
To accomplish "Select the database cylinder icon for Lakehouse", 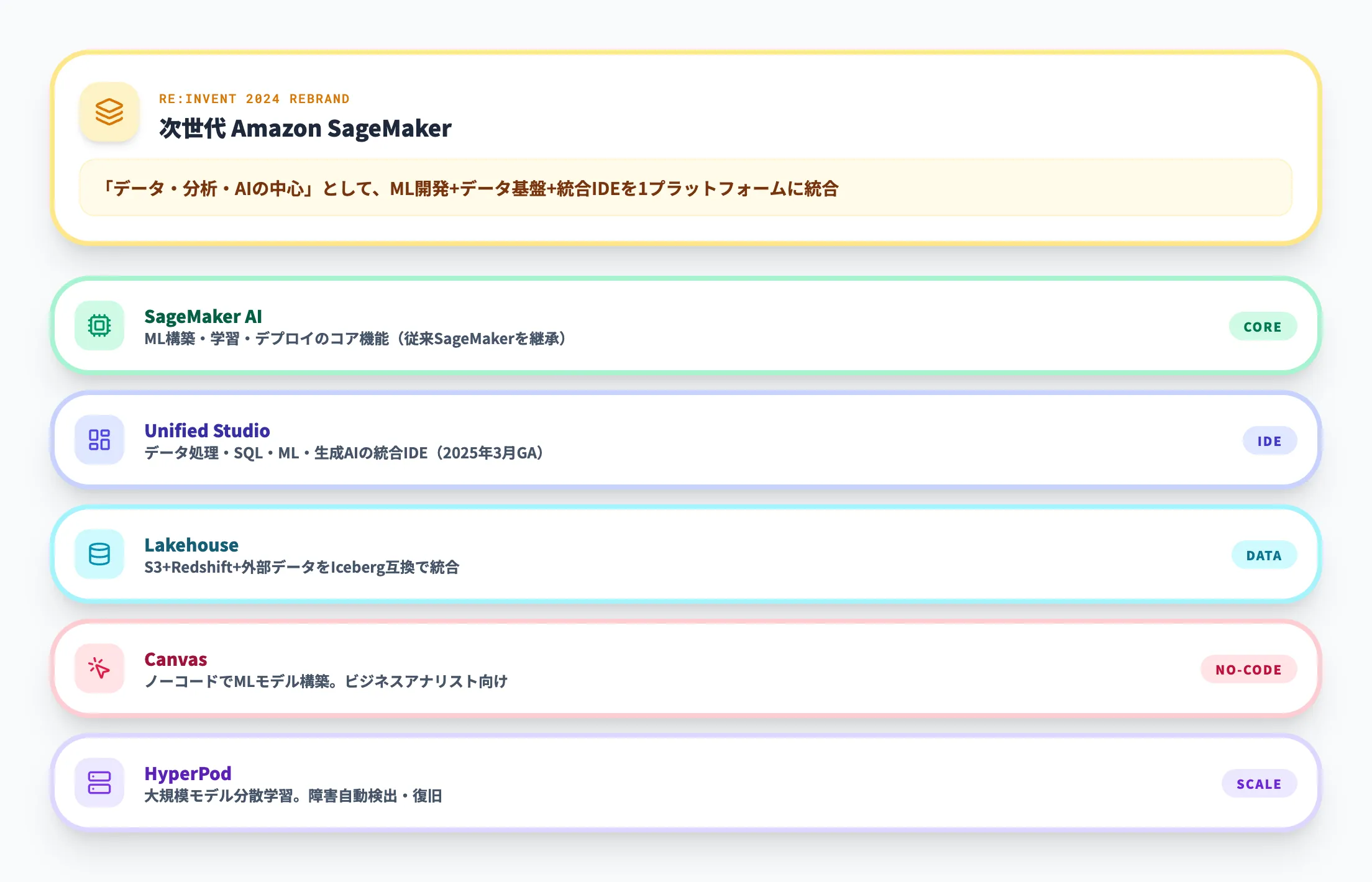I will [x=99, y=555].
